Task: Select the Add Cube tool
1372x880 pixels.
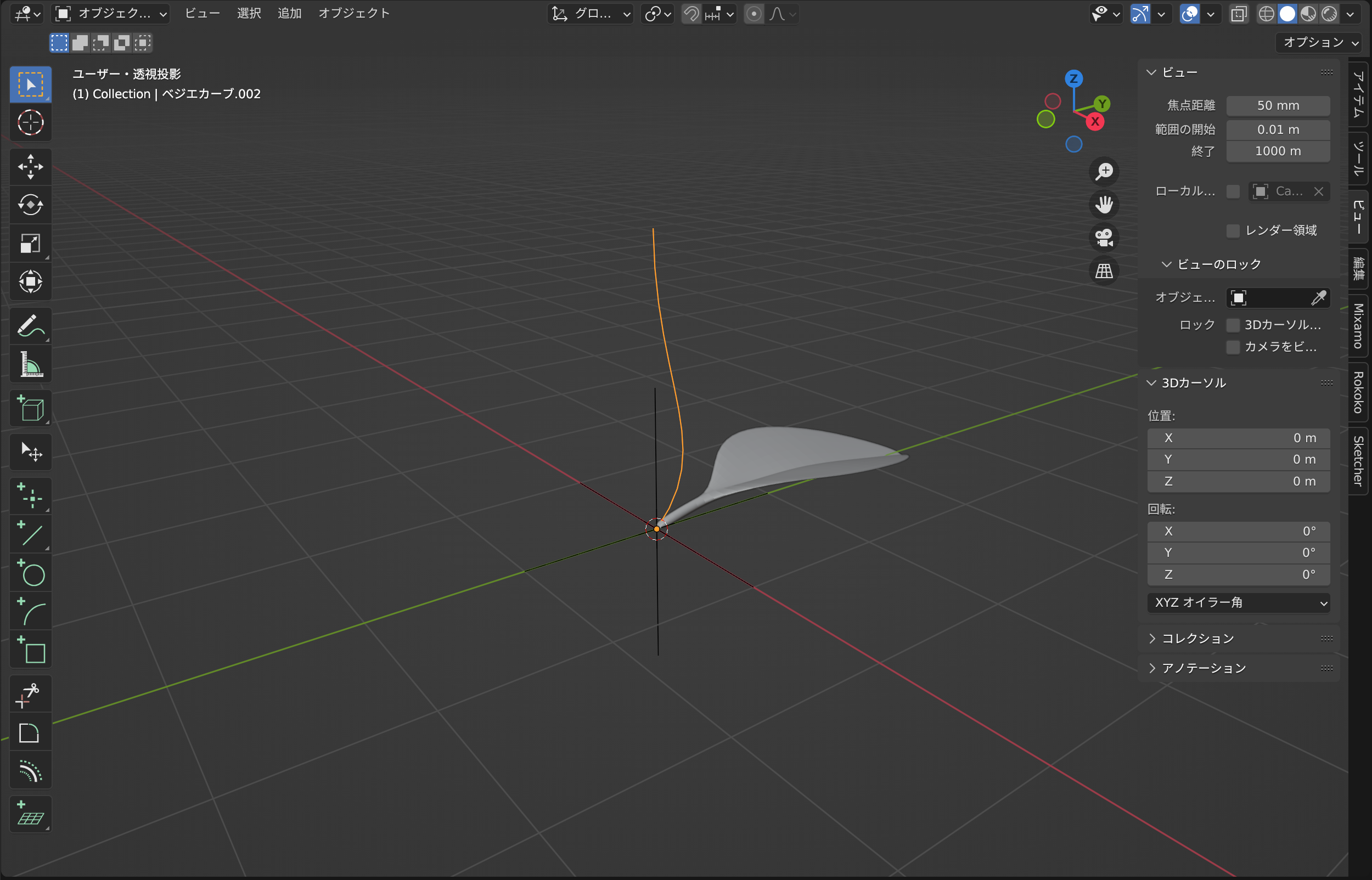Action: [x=30, y=409]
